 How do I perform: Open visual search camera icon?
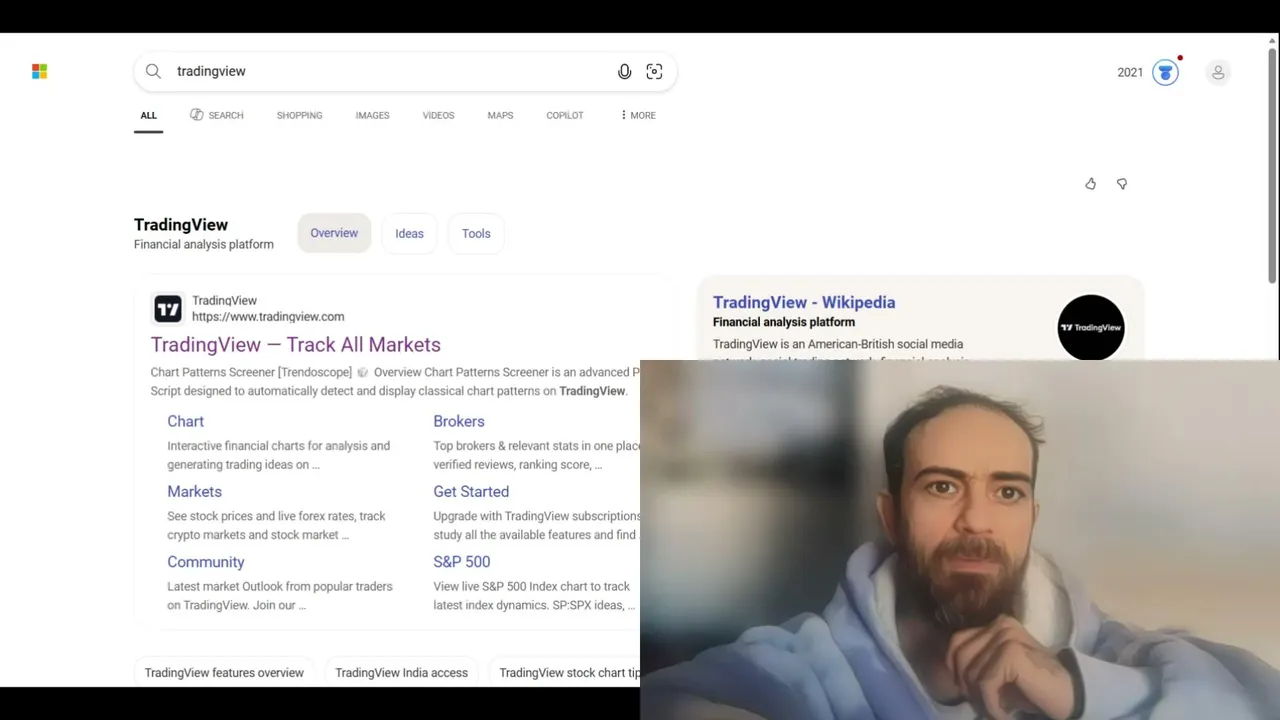click(x=654, y=71)
